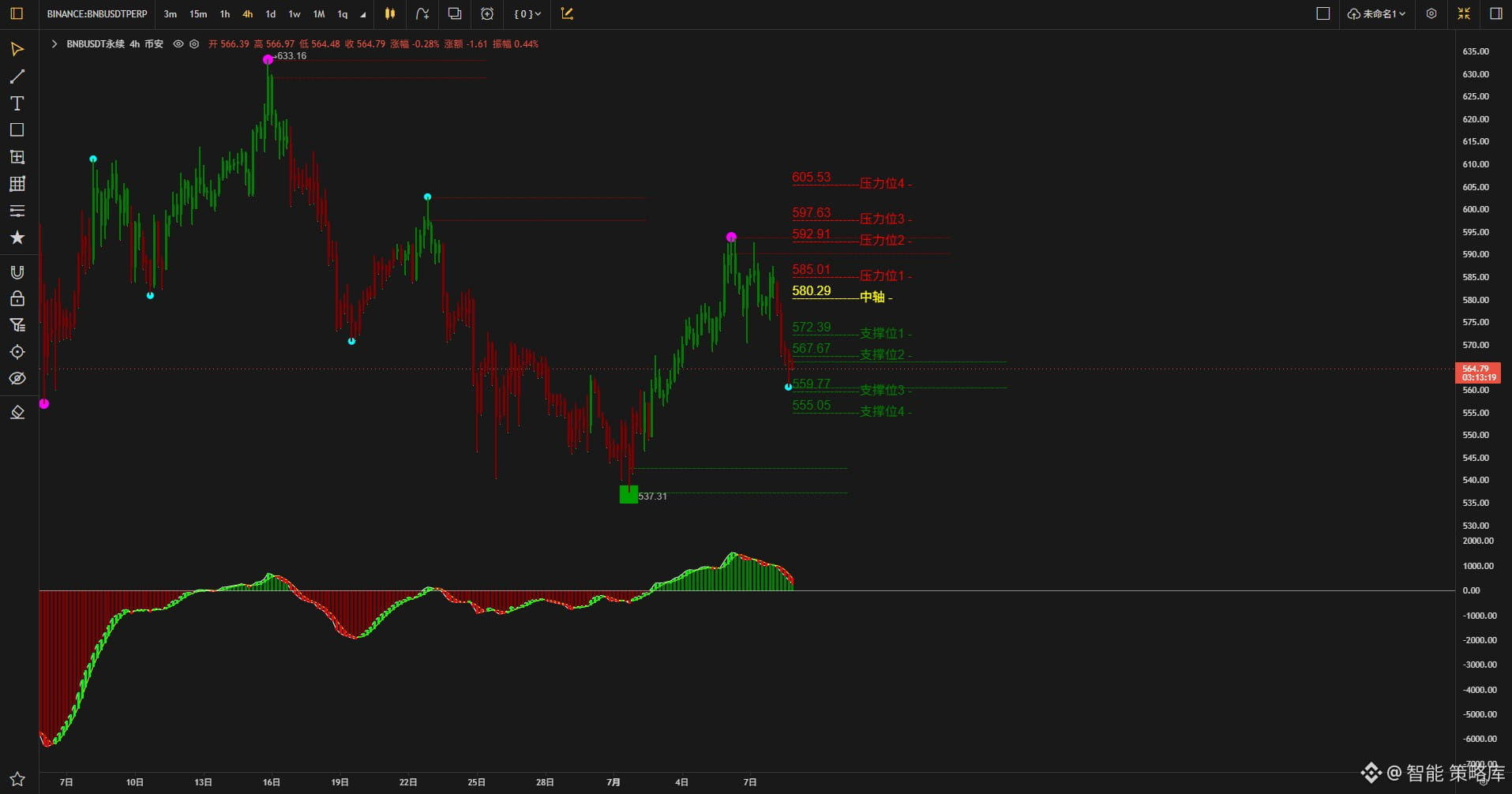The image size is (1512, 794).
Task: Click the 振幅 0.44% amplitude value
Action: [x=516, y=44]
